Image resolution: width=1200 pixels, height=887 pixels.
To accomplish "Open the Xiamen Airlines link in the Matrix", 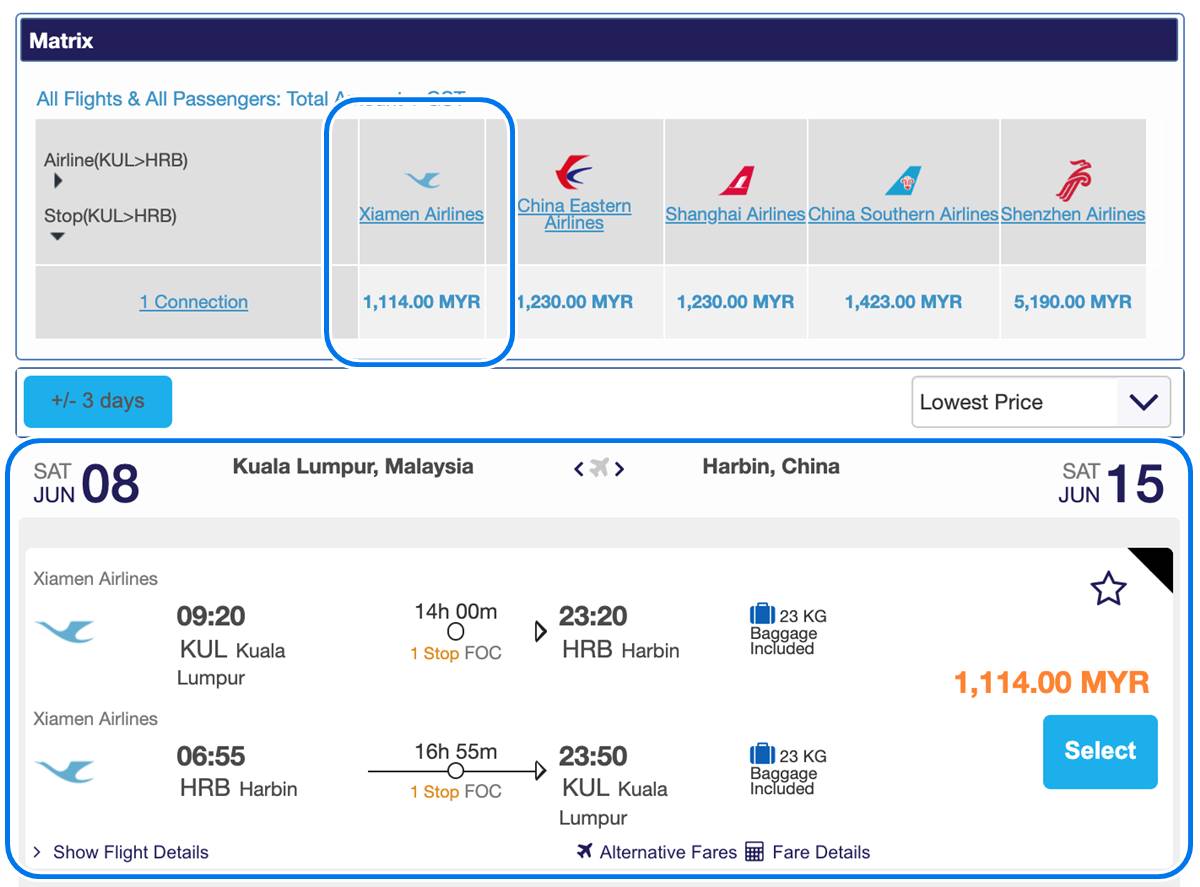I will tap(422, 214).
